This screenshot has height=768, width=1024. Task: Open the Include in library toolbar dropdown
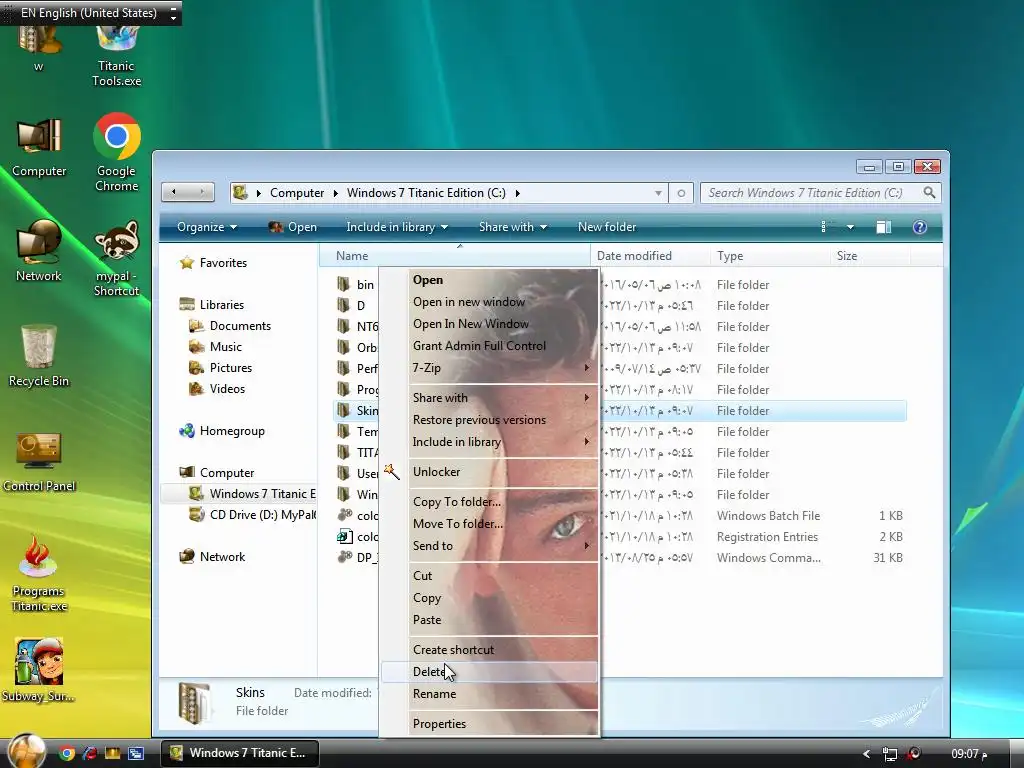[396, 227]
